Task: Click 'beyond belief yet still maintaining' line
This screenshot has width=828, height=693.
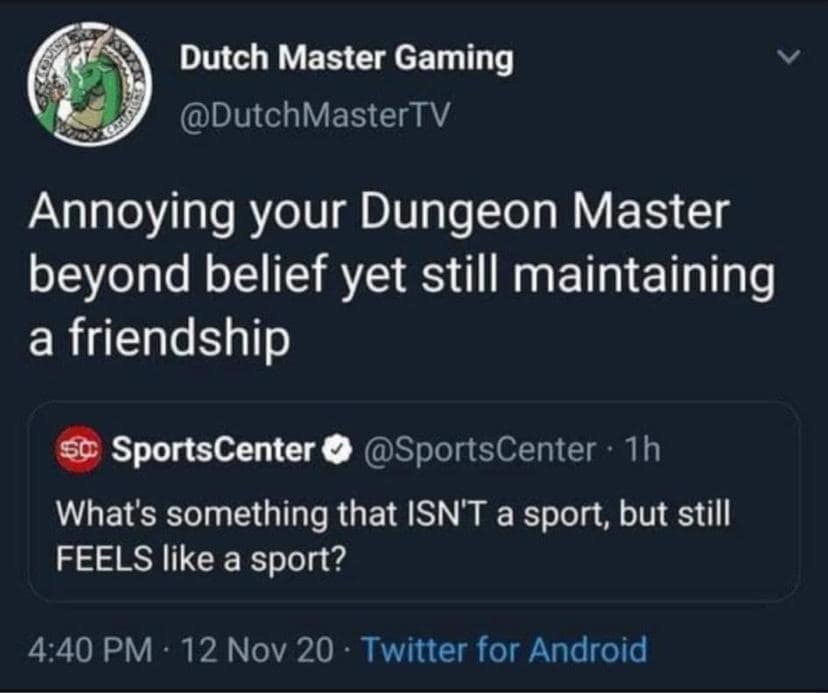Action: [402, 276]
